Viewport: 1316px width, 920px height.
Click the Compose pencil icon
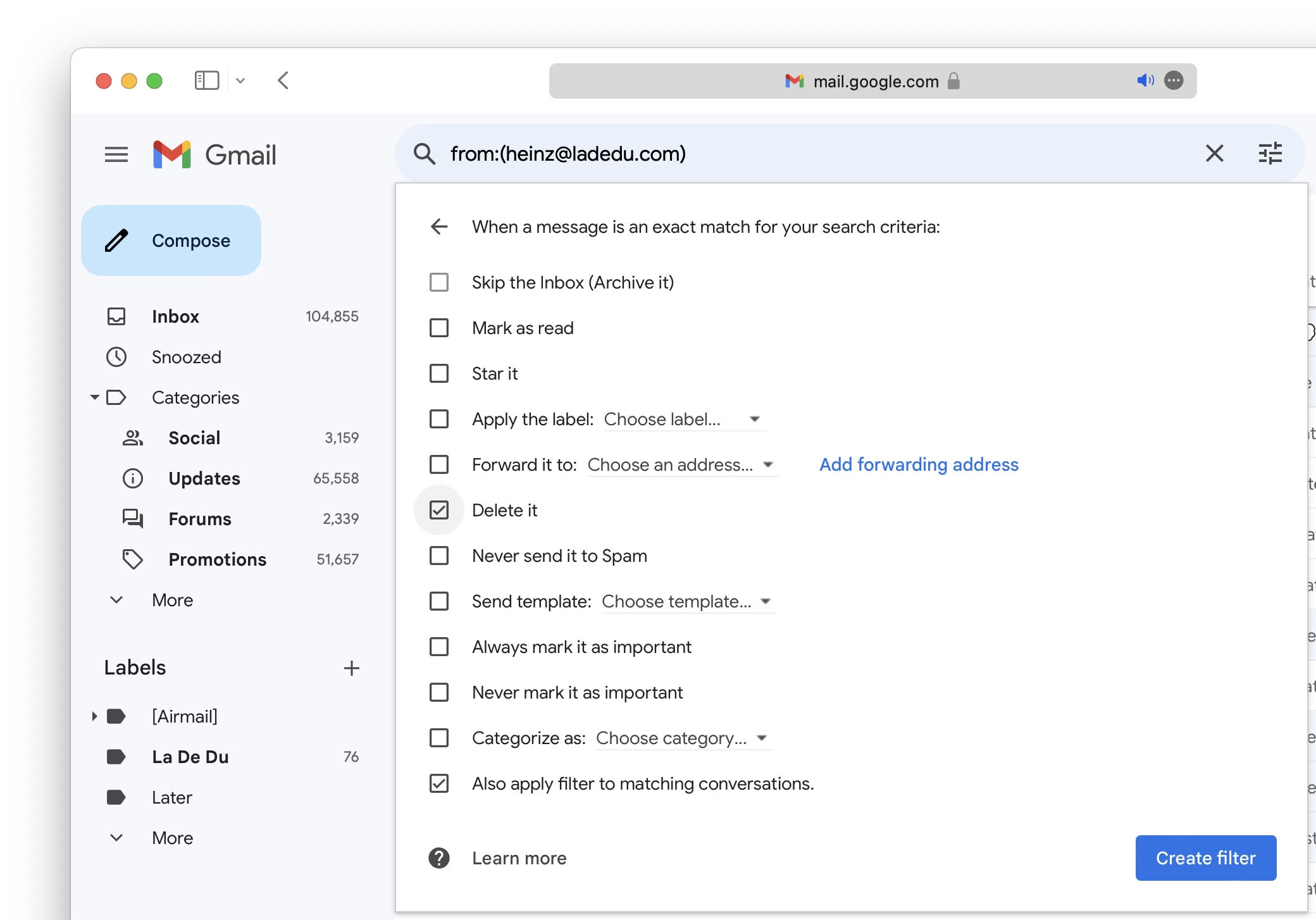tap(116, 240)
